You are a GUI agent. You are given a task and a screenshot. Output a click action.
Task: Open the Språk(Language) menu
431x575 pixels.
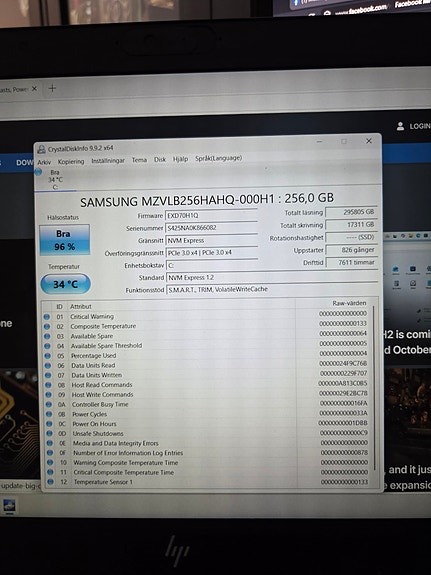coord(218,158)
